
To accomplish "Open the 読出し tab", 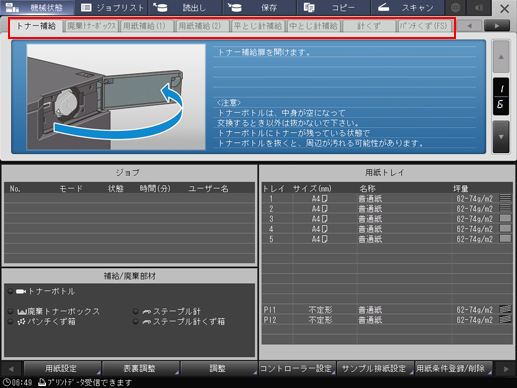I will (x=185, y=7).
